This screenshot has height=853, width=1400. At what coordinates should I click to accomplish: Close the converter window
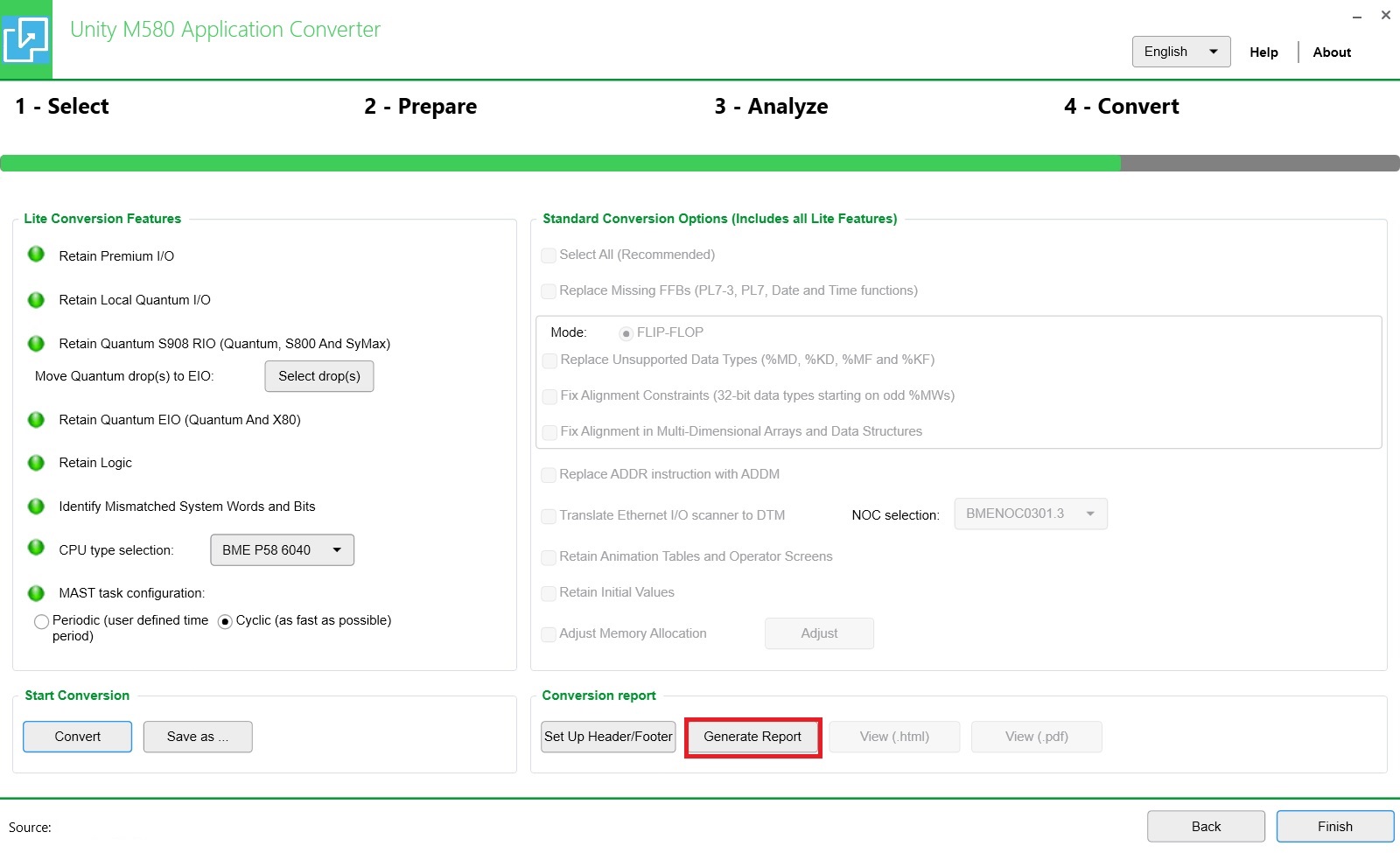click(x=1386, y=15)
